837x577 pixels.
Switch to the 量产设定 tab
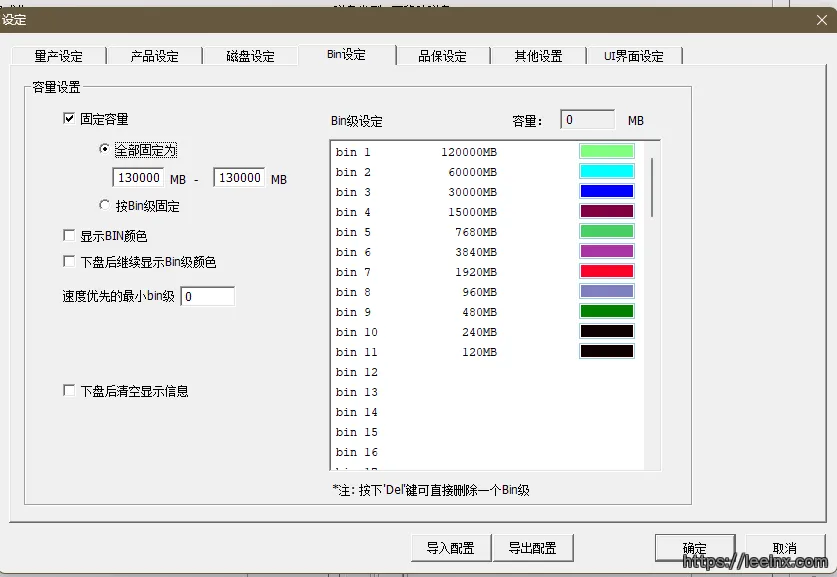[x=58, y=56]
